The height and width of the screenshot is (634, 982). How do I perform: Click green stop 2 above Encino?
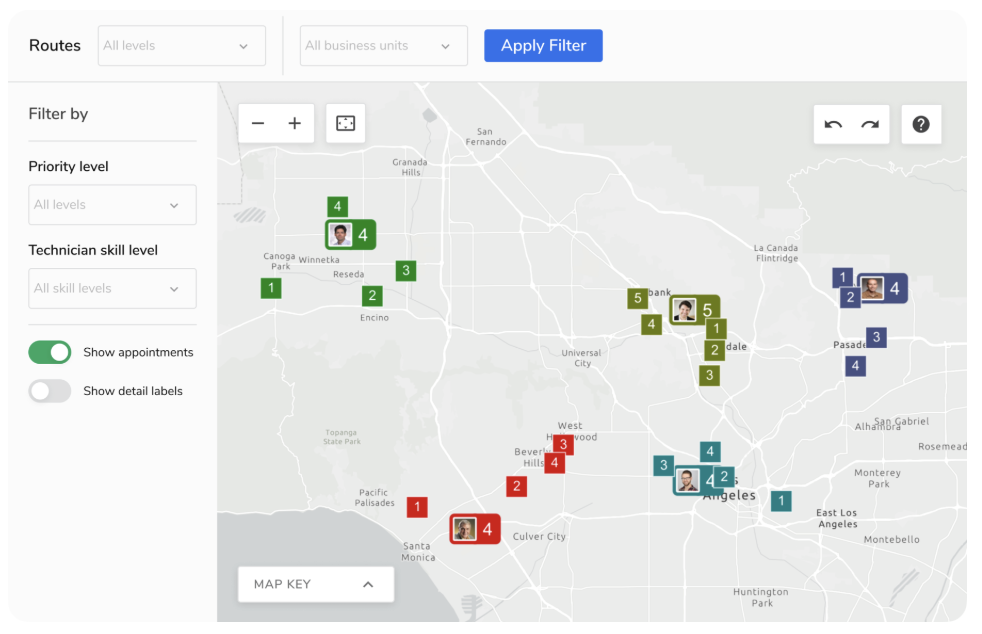[x=372, y=296]
